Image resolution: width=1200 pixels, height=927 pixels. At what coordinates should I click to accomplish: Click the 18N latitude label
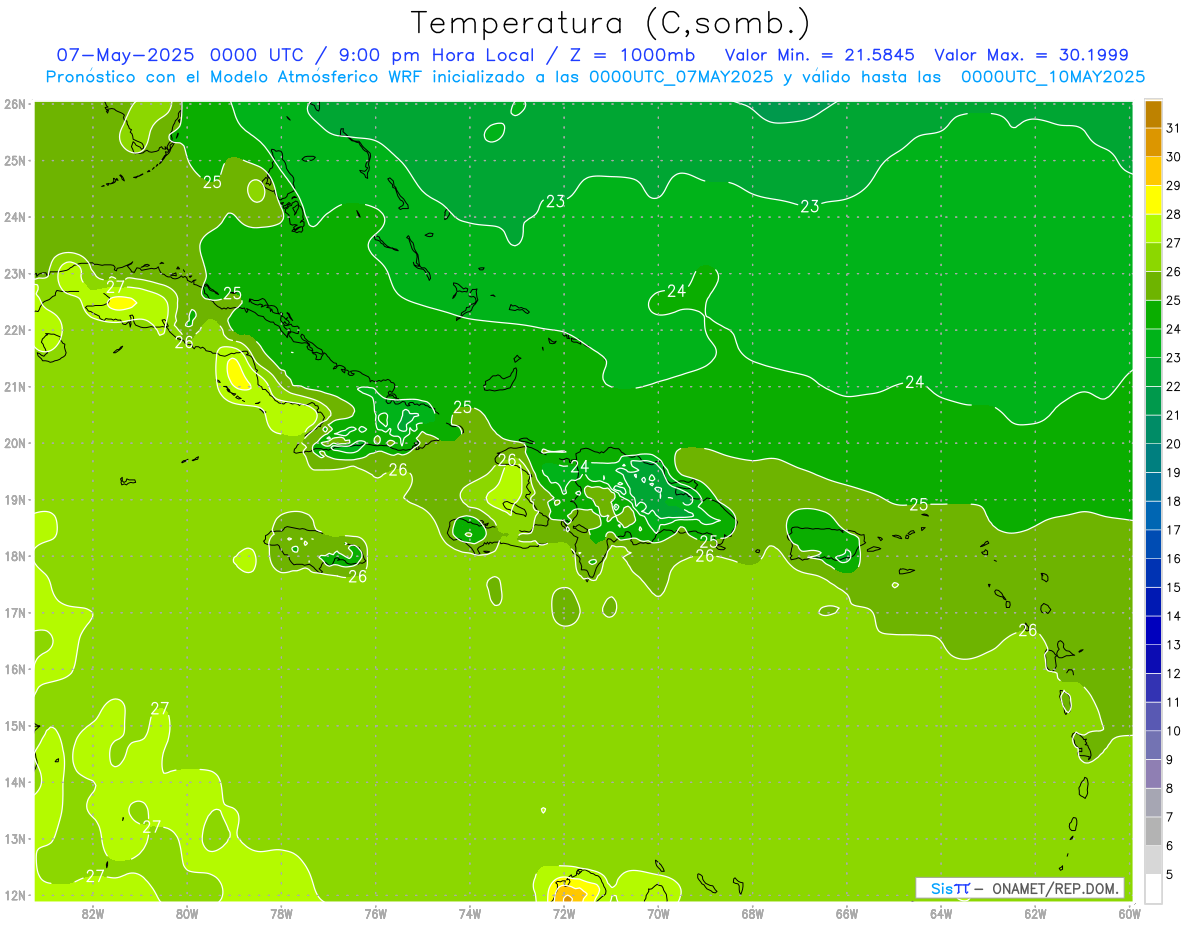point(15,556)
